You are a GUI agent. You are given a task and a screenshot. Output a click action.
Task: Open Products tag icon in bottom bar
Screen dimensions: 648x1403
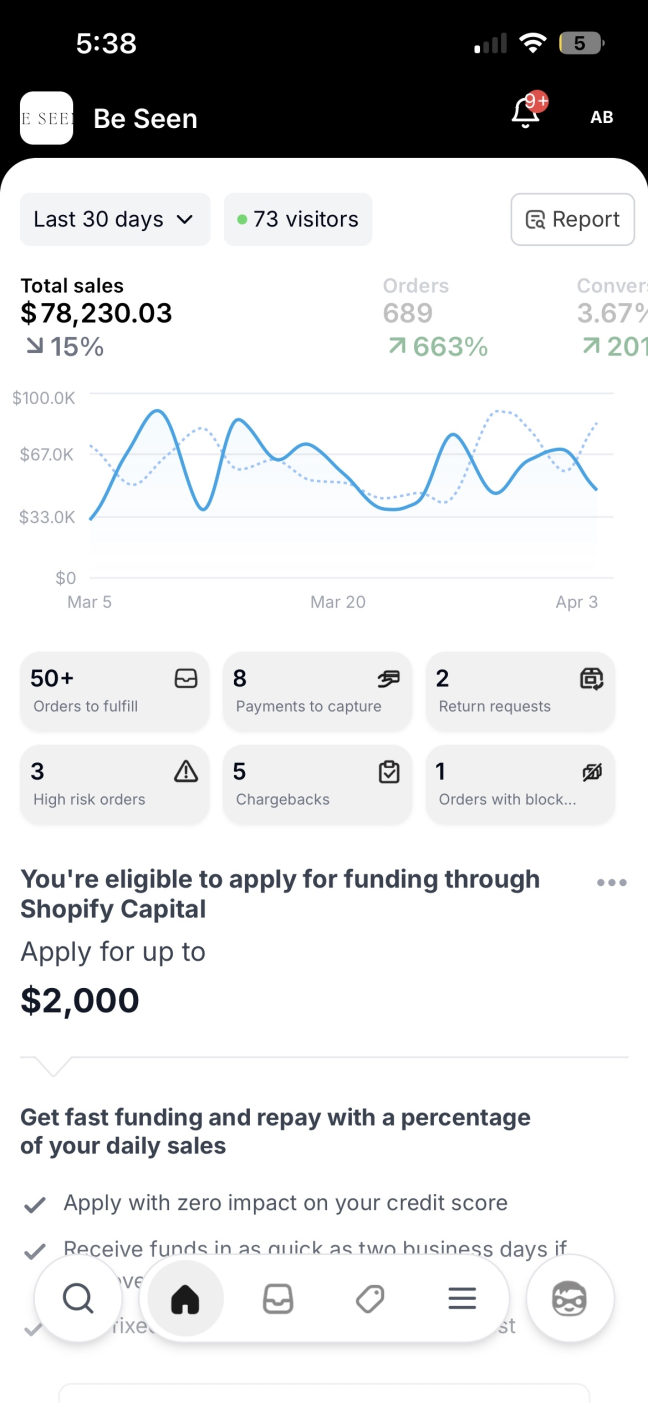(369, 1298)
